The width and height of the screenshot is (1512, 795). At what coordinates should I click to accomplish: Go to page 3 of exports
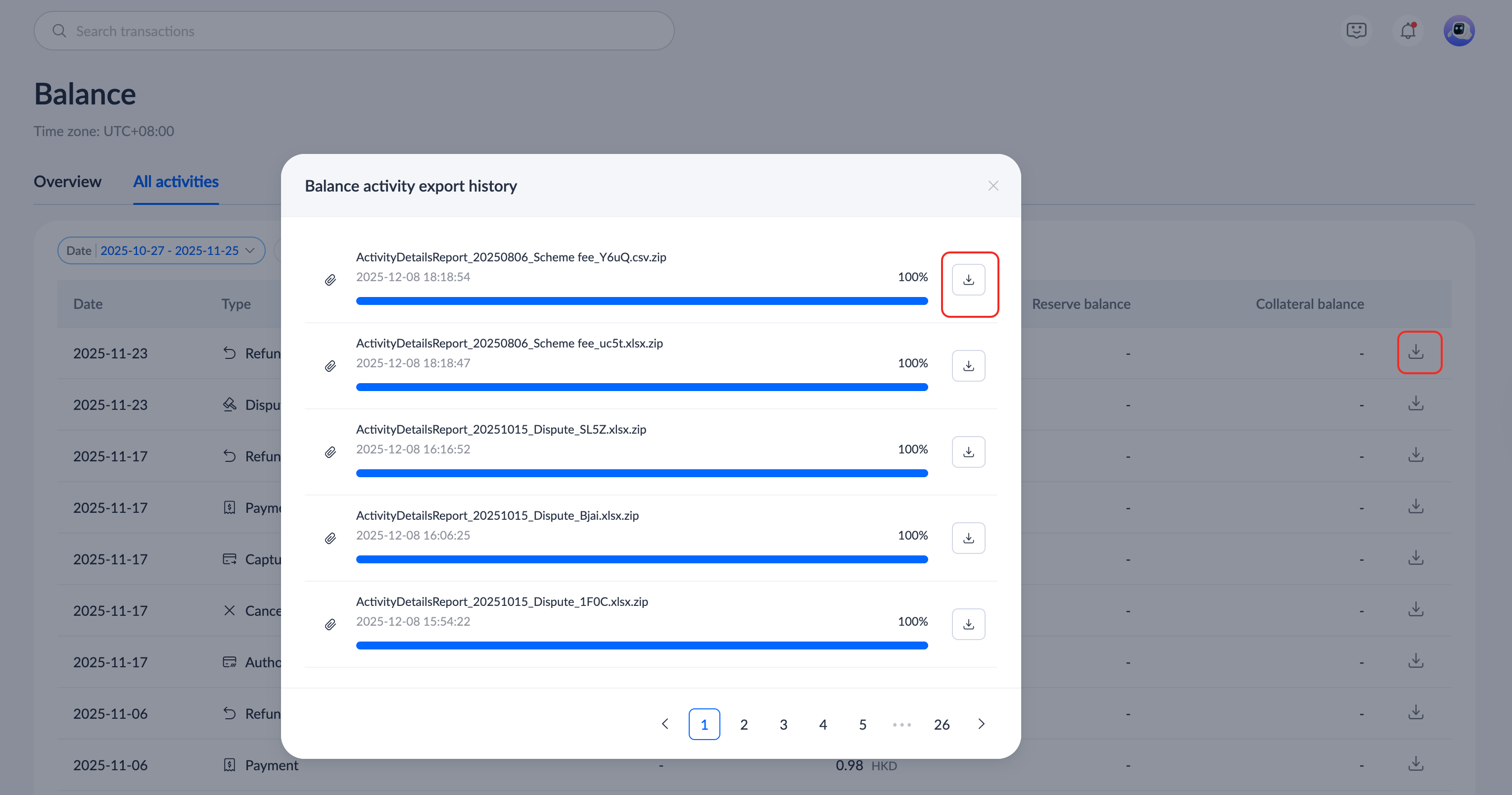click(x=783, y=725)
